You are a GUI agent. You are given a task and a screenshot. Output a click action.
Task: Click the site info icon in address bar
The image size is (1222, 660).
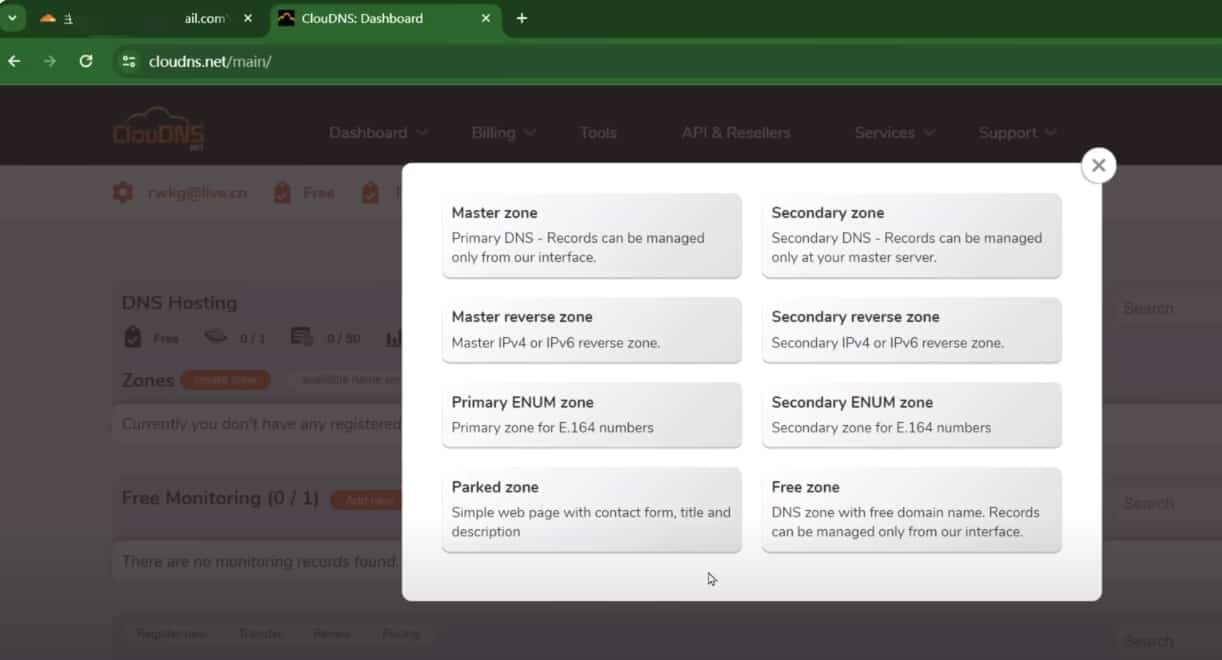click(128, 62)
